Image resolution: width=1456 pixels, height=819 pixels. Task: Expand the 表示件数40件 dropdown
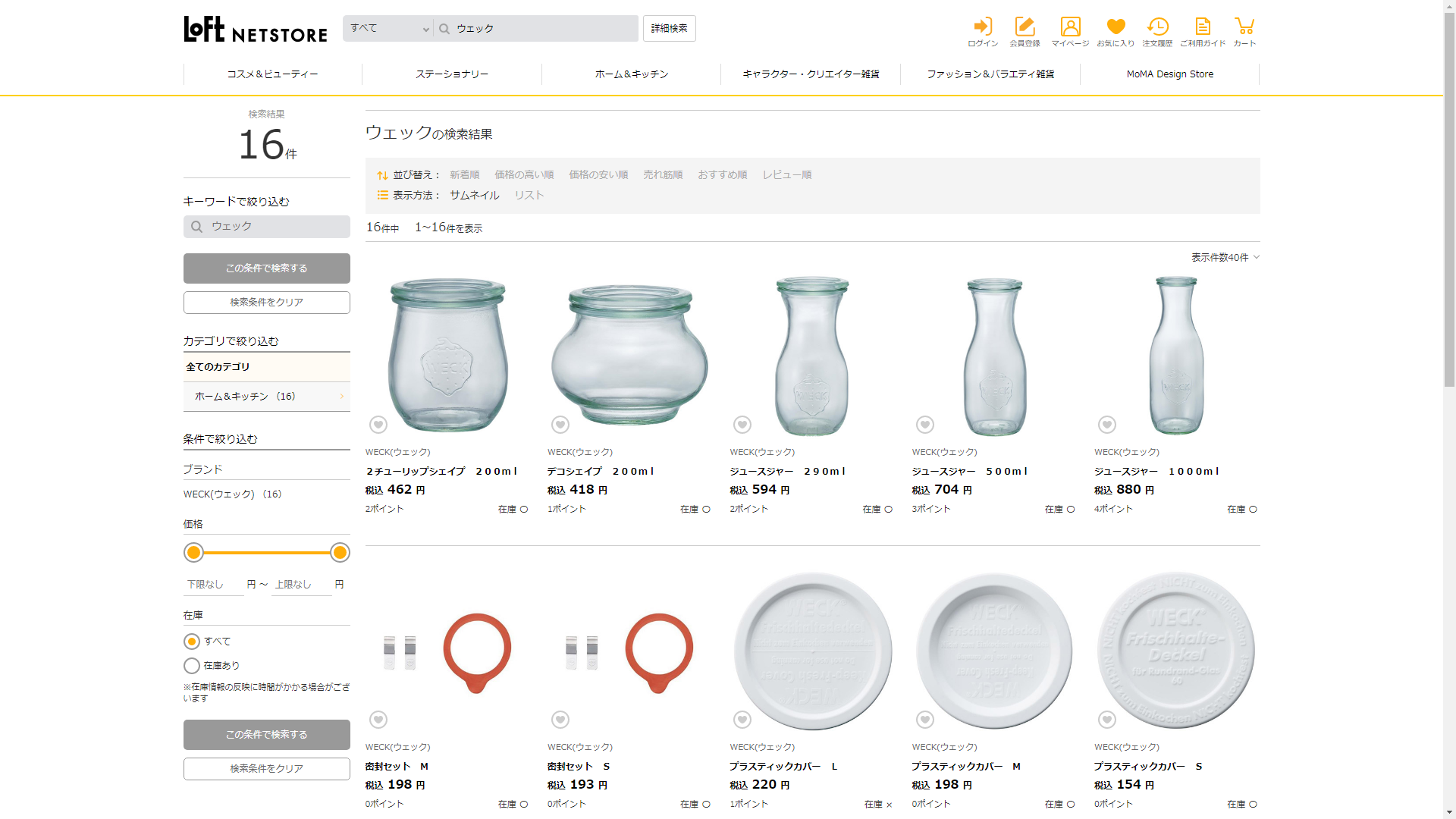click(1224, 258)
